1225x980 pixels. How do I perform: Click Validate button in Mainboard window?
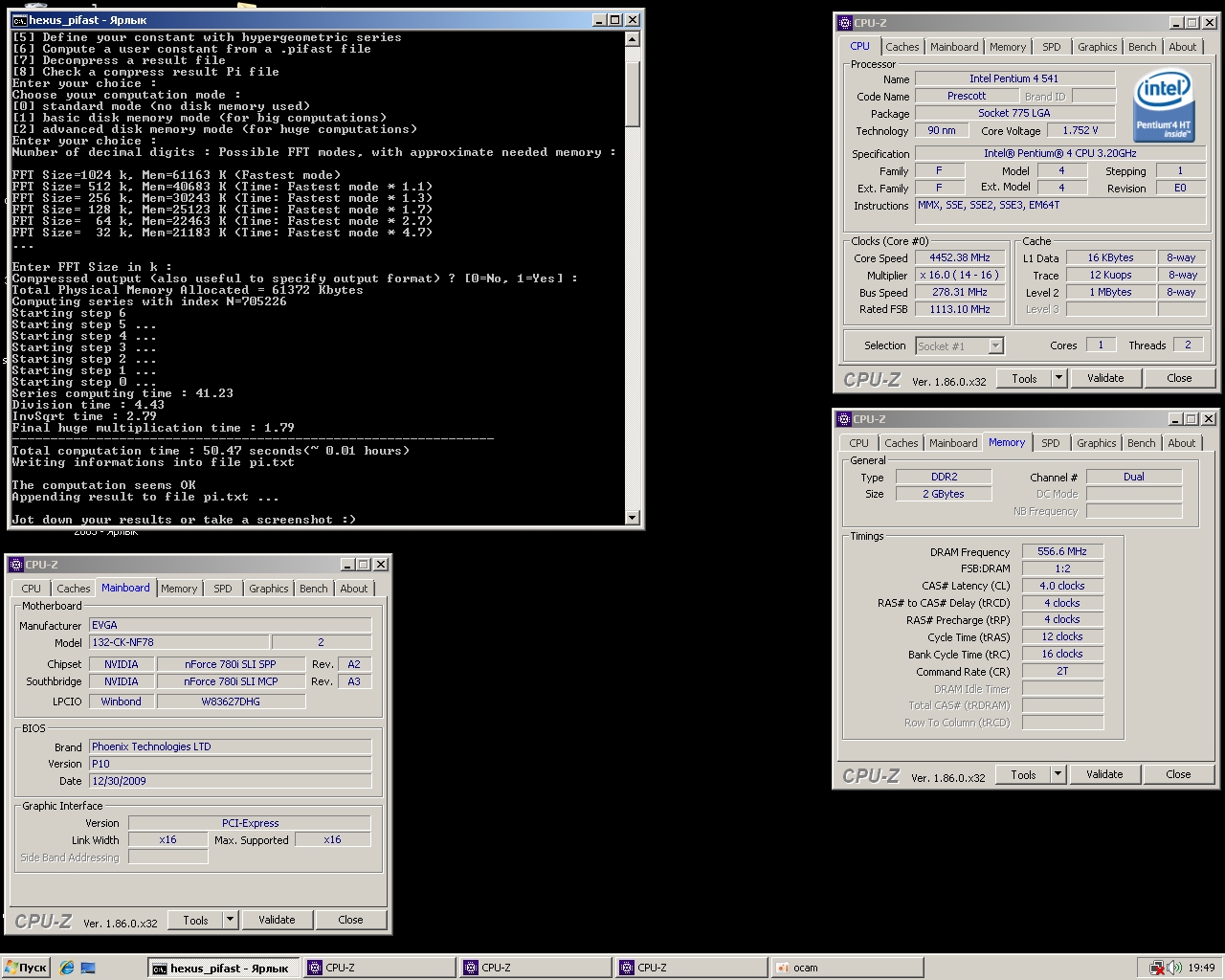[x=277, y=920]
